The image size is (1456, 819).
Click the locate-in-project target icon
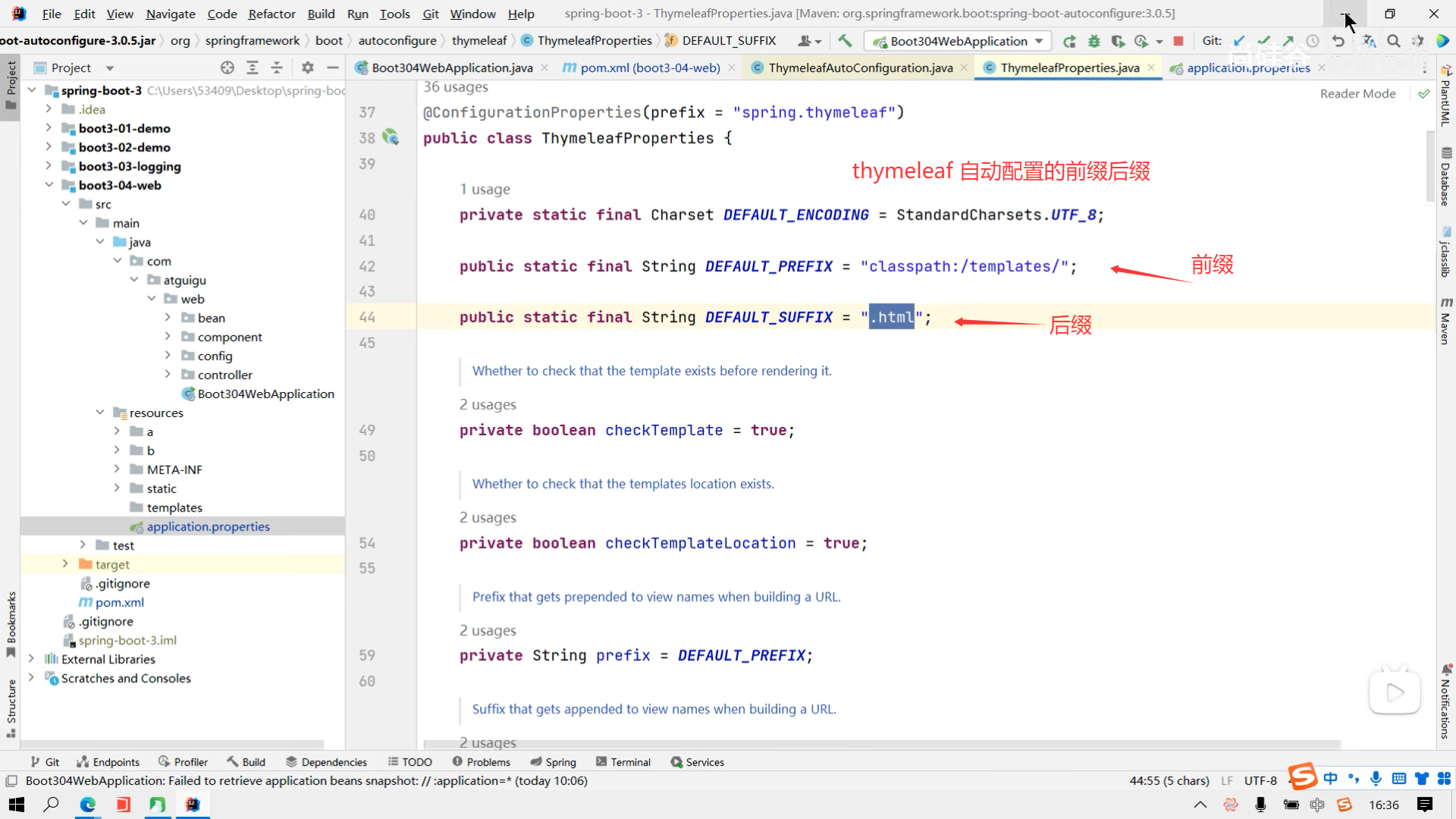pos(227,67)
